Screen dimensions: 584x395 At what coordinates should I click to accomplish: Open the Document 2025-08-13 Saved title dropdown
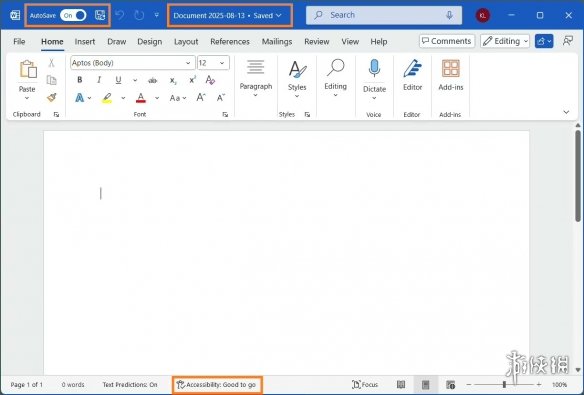(x=228, y=16)
